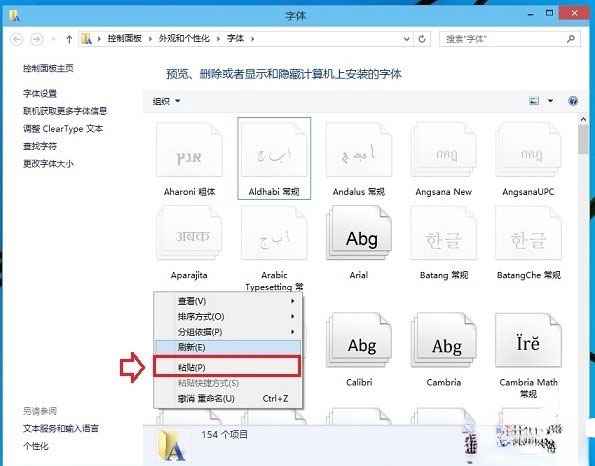Go up one folder level
The image size is (595, 466).
click(69, 39)
